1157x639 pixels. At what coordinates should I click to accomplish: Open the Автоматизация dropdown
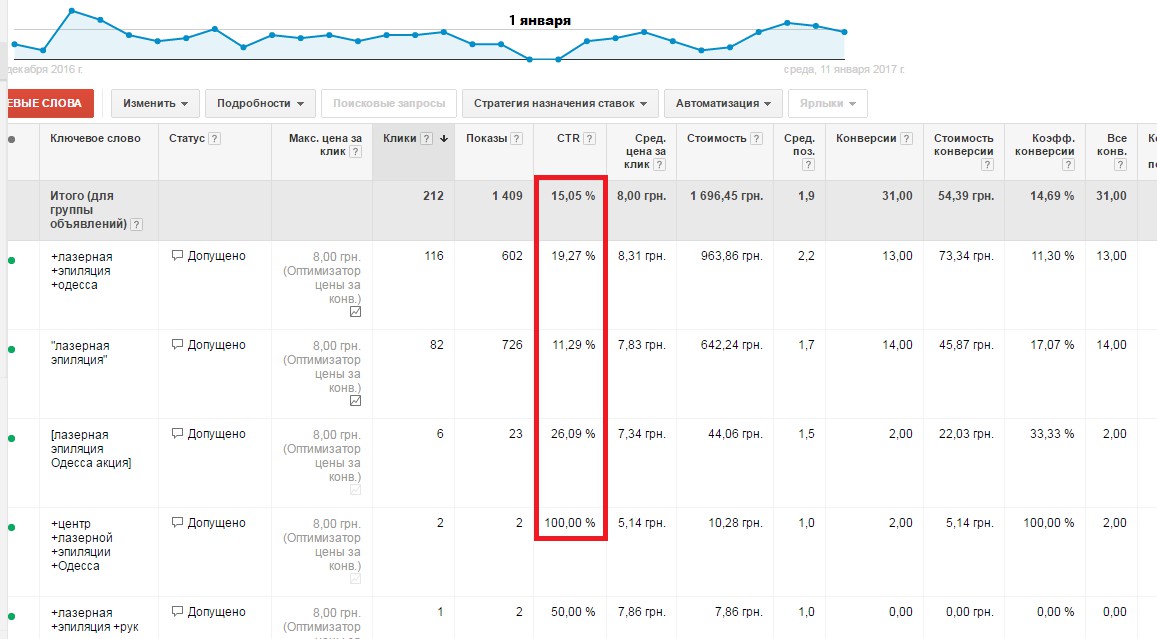[723, 103]
